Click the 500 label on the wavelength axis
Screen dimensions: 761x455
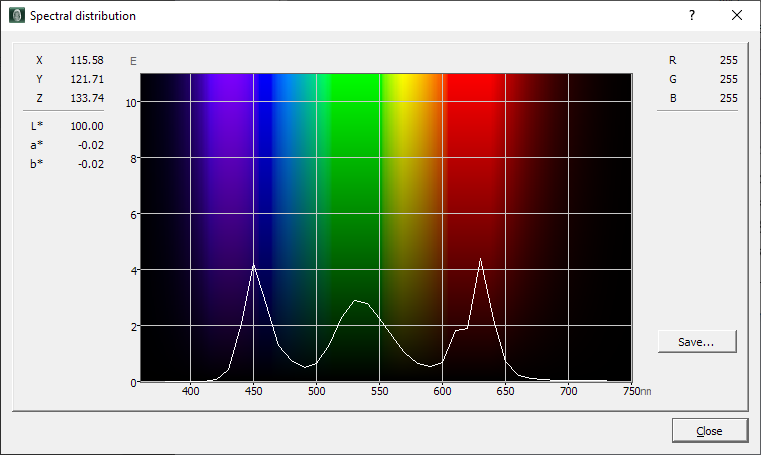click(316, 392)
